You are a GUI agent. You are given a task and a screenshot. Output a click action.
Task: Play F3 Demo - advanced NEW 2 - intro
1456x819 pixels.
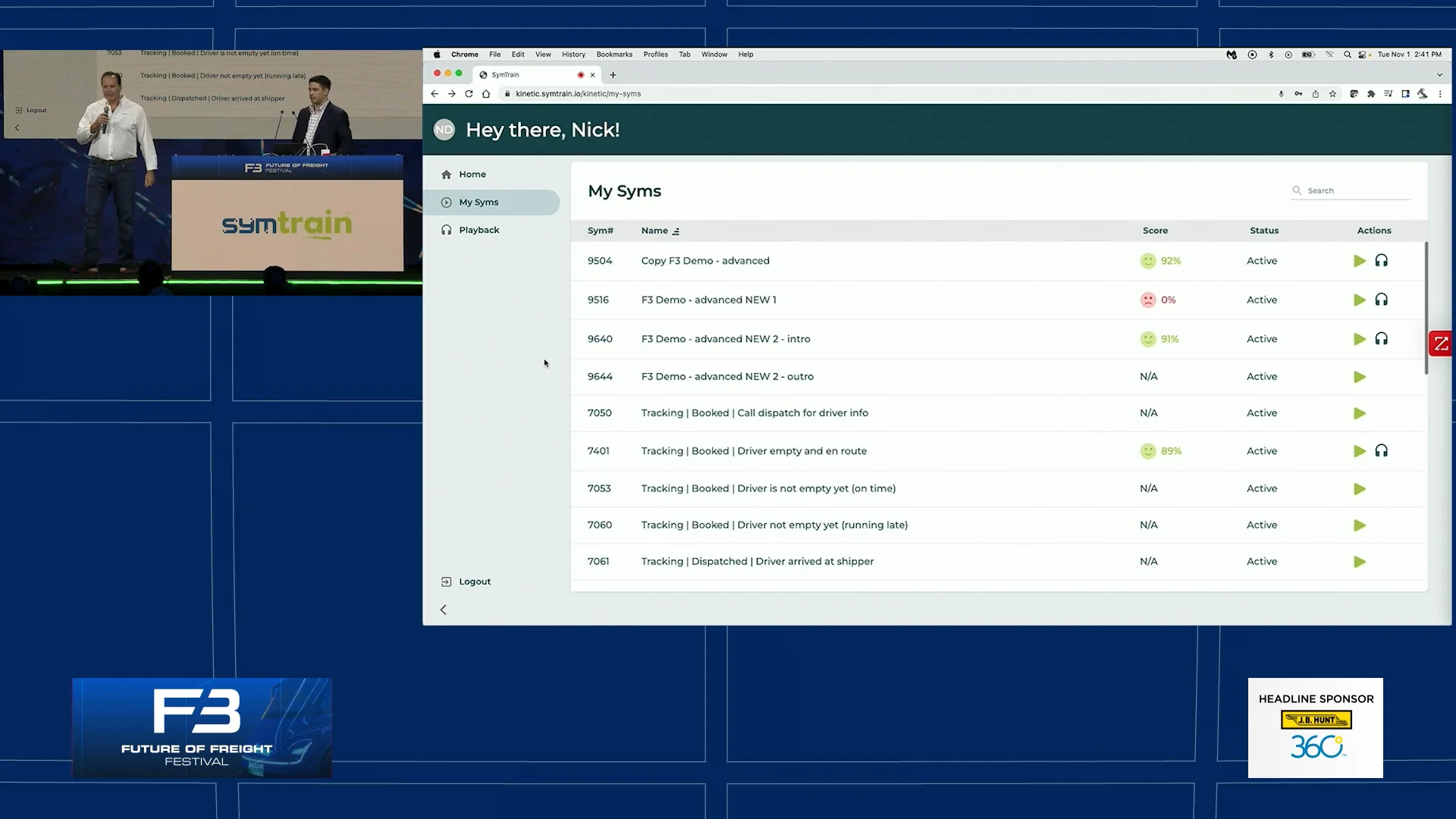1360,339
